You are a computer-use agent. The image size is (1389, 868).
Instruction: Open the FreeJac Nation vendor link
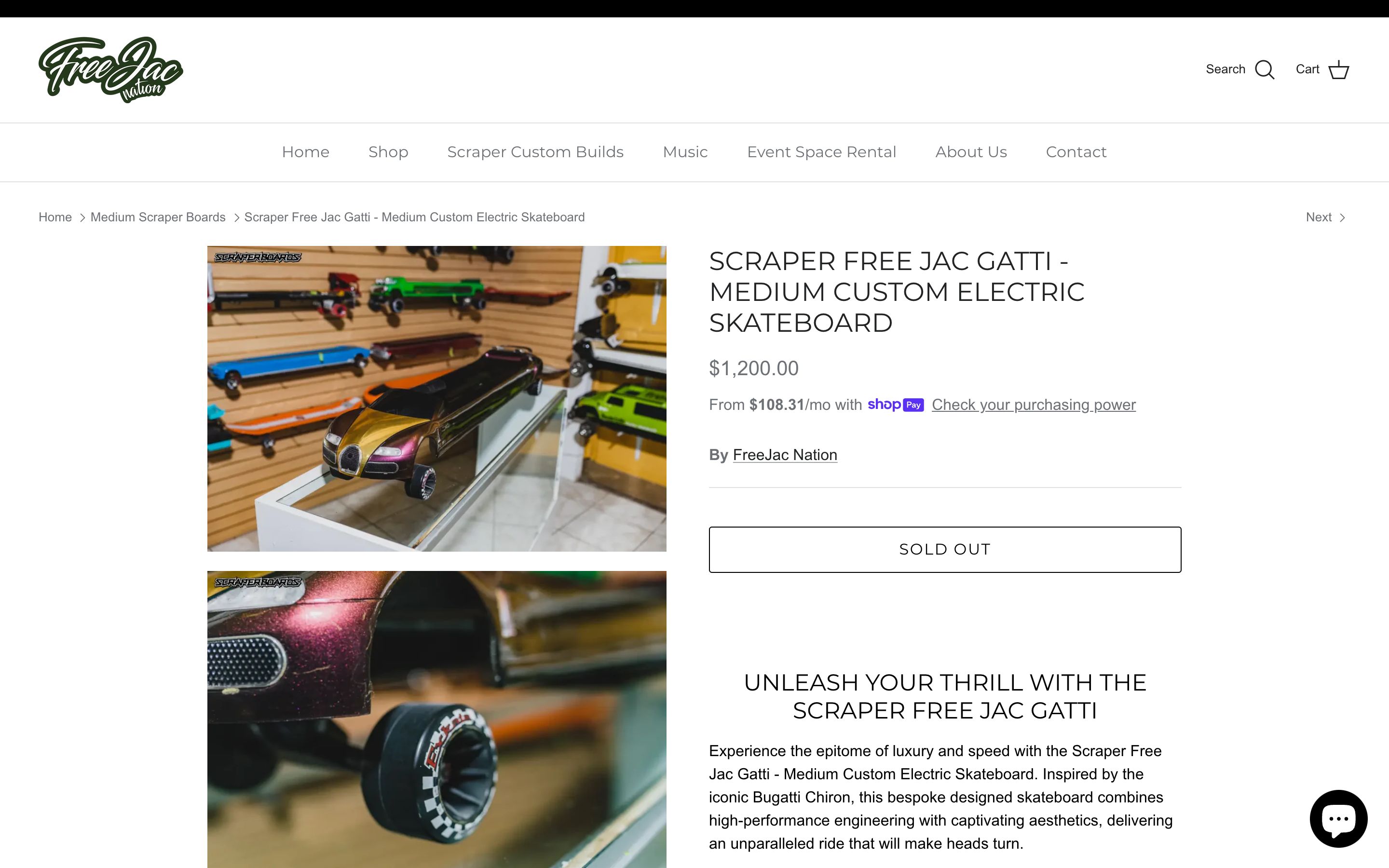(785, 455)
